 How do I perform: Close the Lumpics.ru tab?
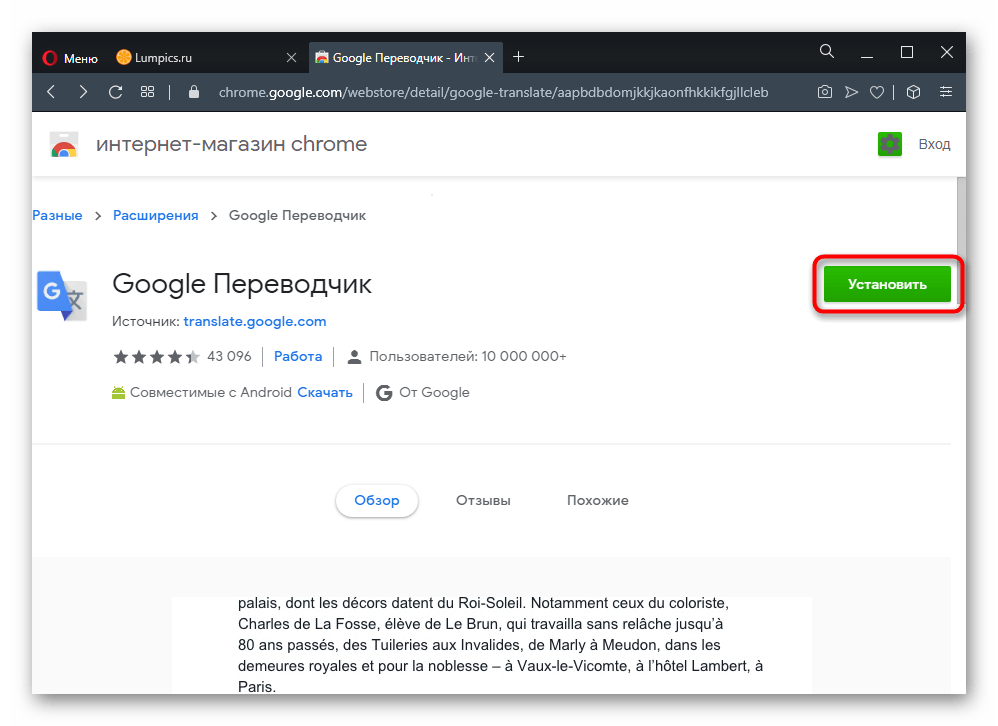(x=292, y=58)
